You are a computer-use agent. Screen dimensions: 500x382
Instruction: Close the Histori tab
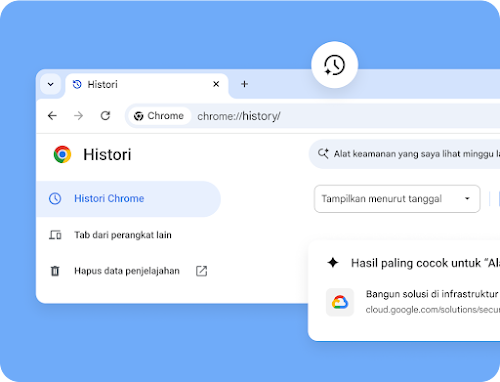click(216, 84)
